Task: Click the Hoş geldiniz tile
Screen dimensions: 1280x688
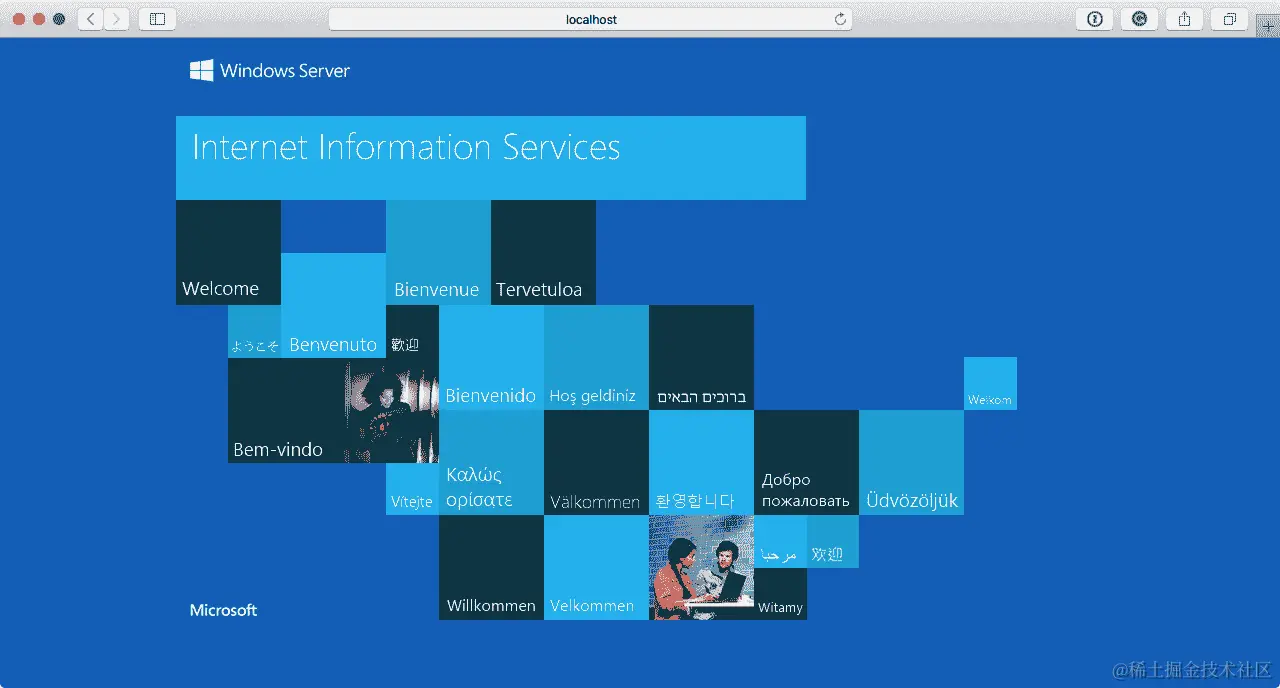Action: pos(596,357)
